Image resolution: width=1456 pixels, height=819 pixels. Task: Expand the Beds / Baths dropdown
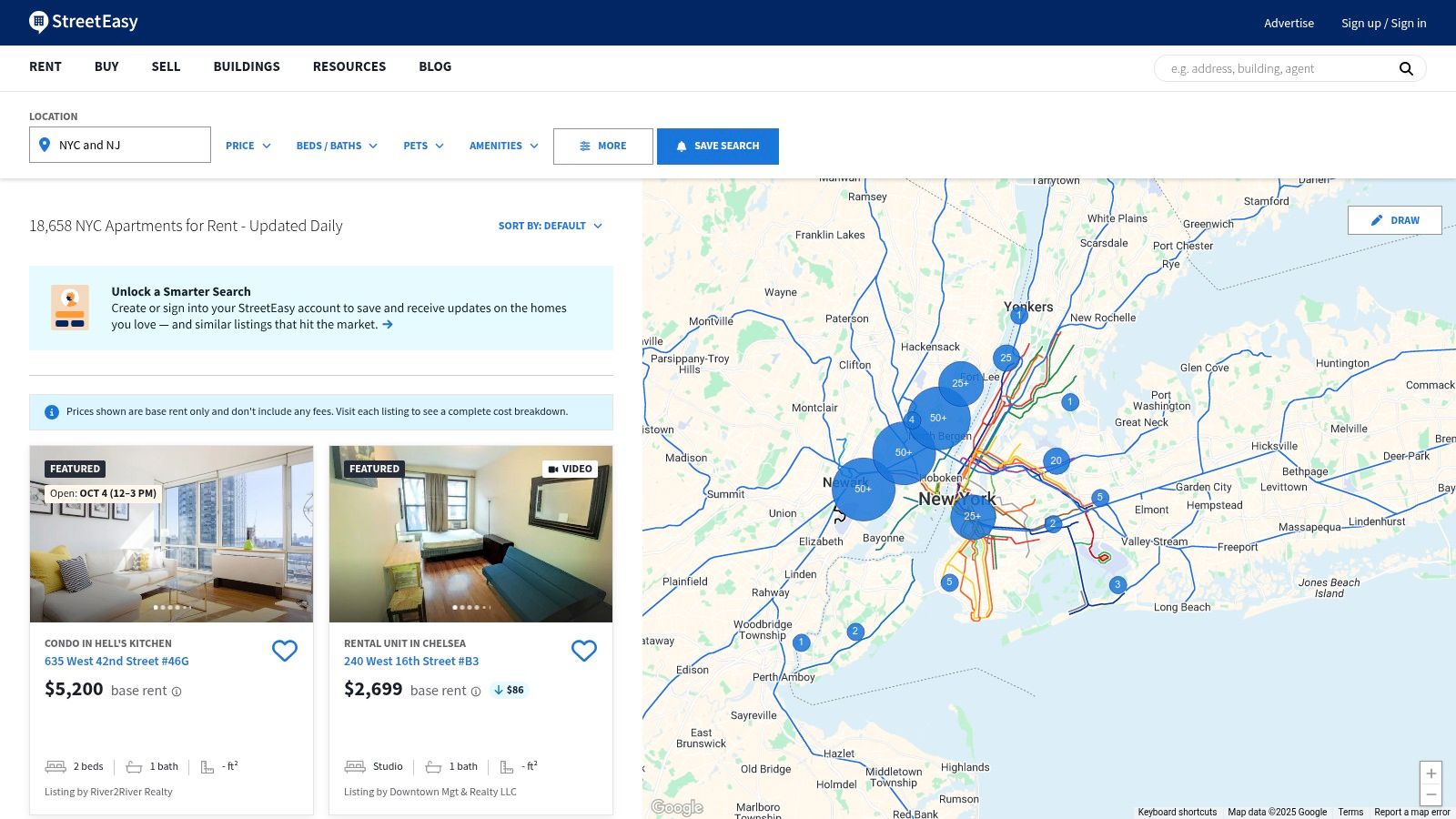point(336,146)
